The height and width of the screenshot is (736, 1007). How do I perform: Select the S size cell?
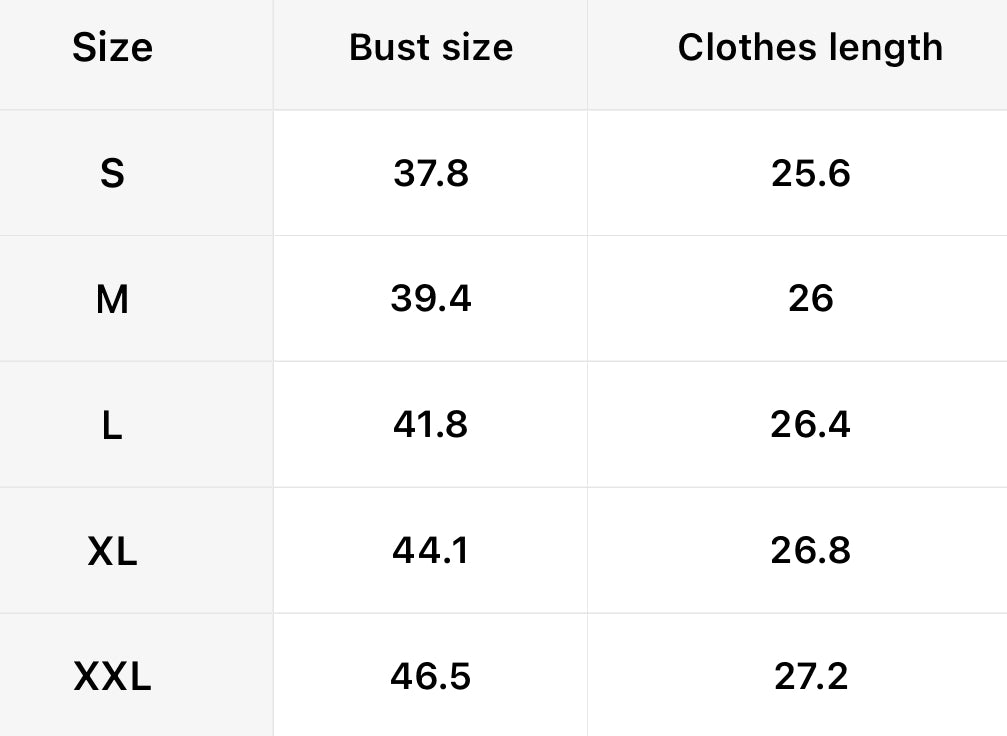click(112, 174)
